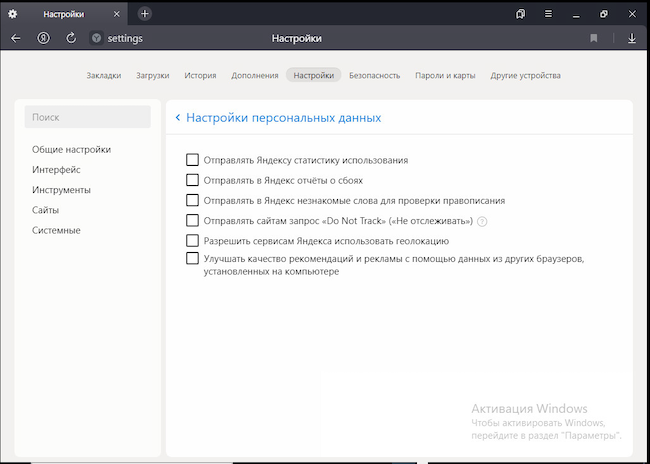
Task: Toggle sending crash reports to Yandex
Action: 193,180
